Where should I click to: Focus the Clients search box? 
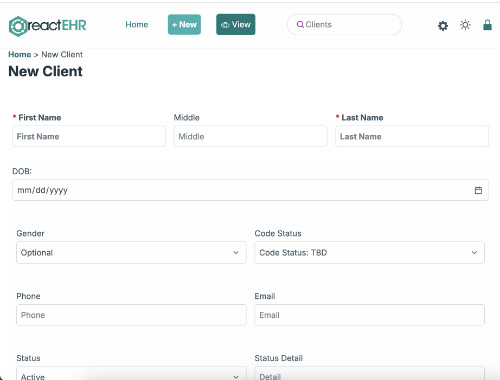344,24
